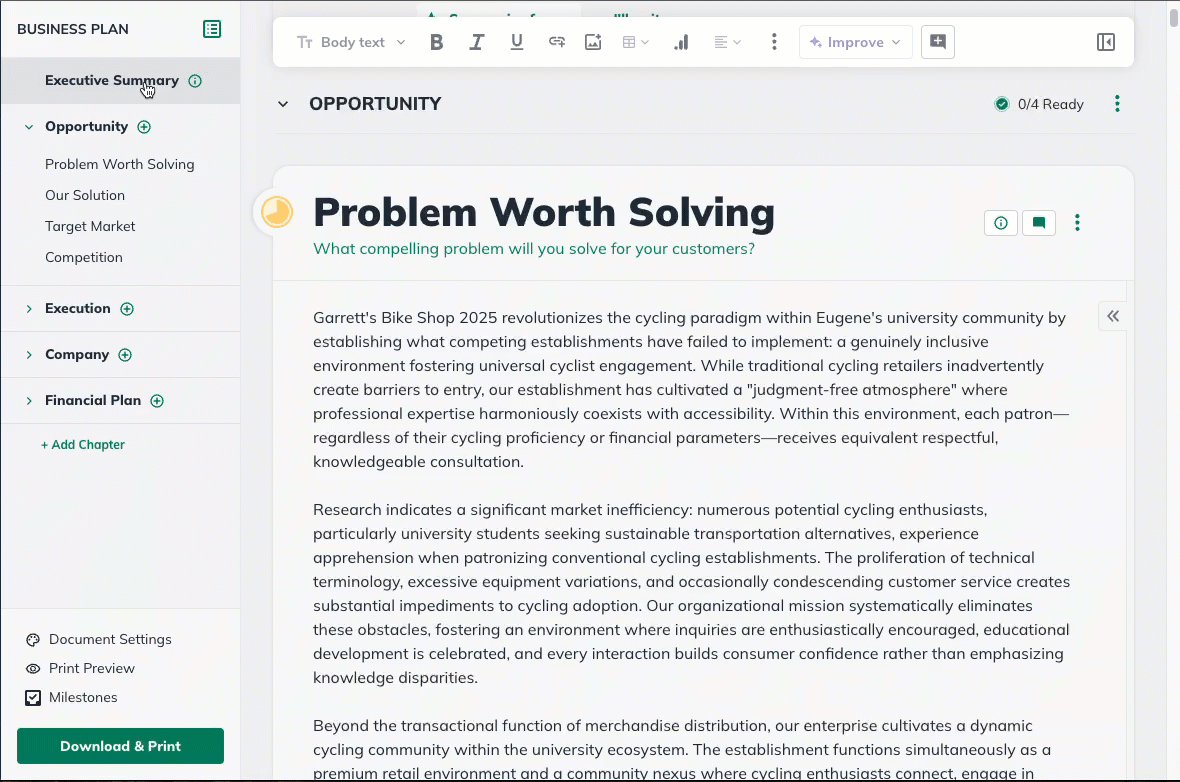
Task: Add a comment from toolbar
Action: click(x=938, y=42)
